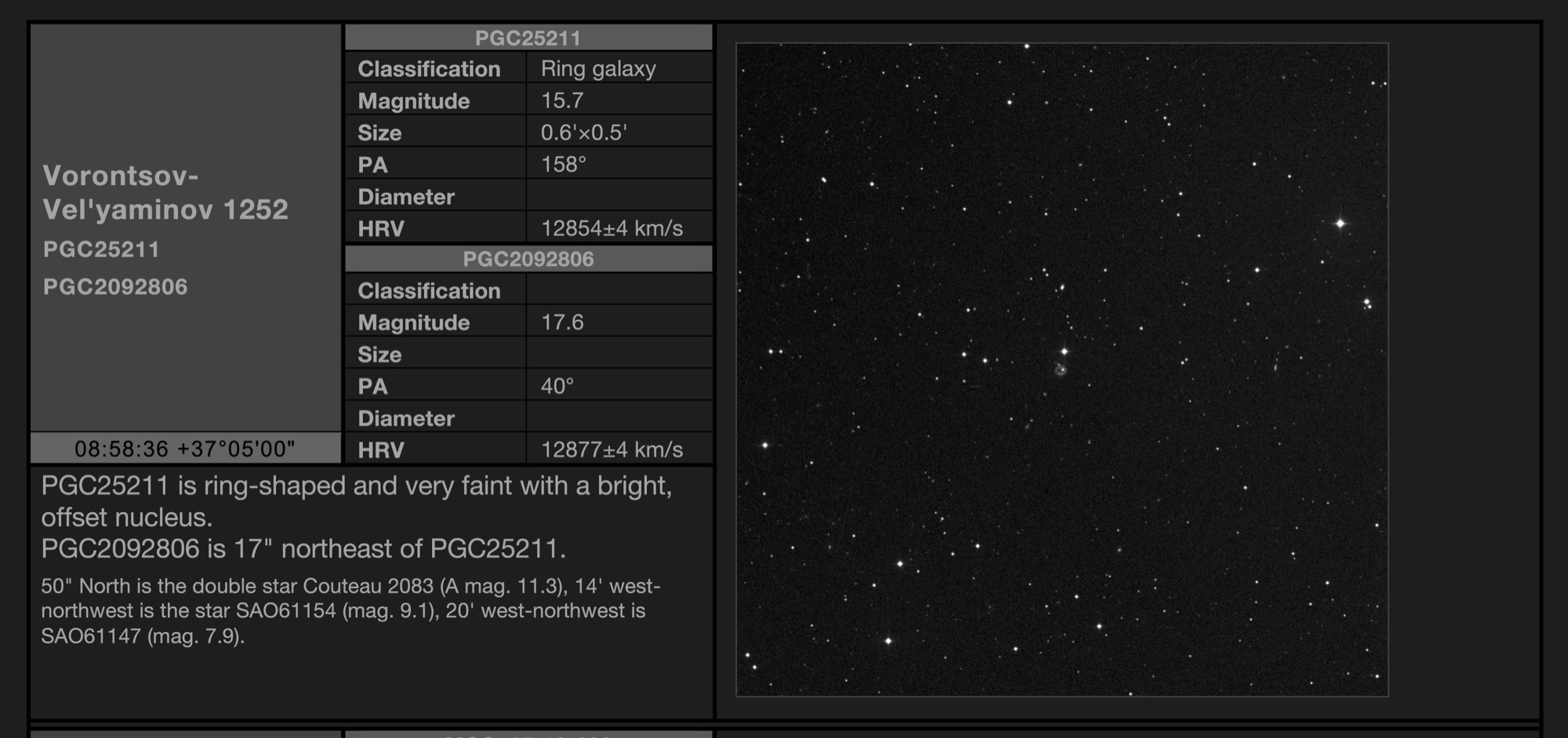Click the empty Diameter cell for PGC25211
Viewport: 1568px width, 738px height.
[x=619, y=197]
